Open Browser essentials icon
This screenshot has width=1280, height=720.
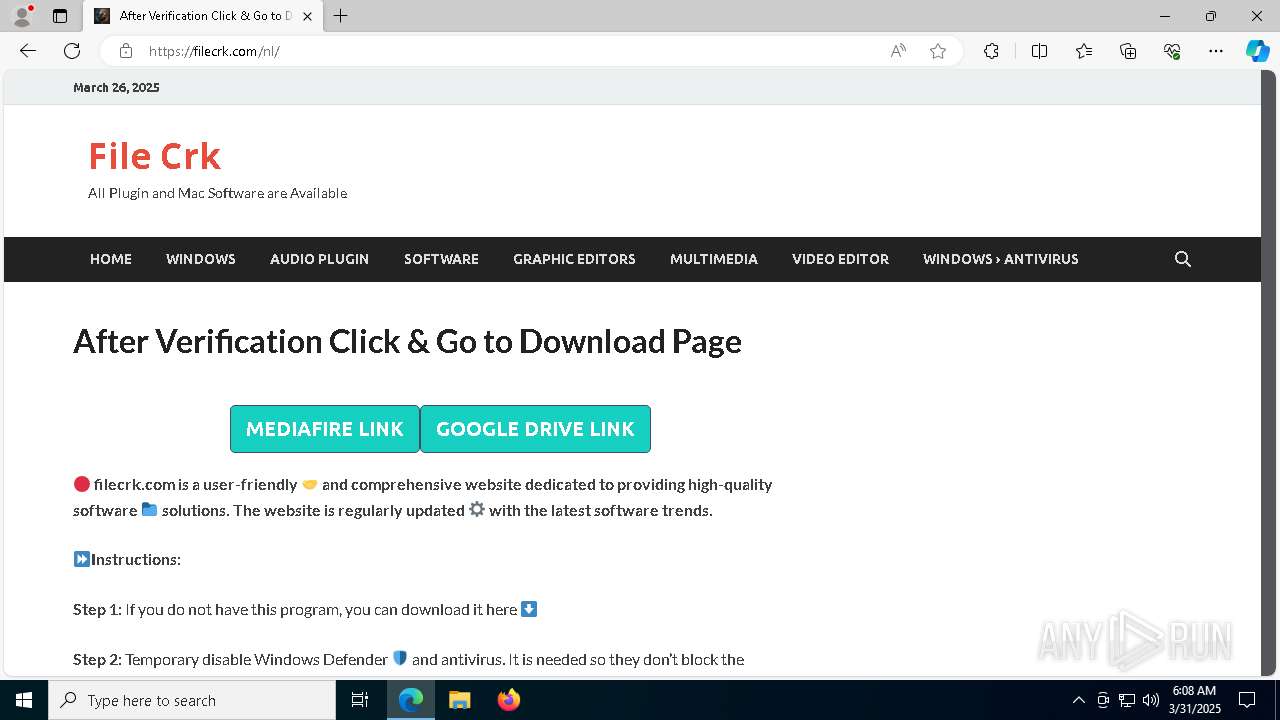[x=1172, y=51]
